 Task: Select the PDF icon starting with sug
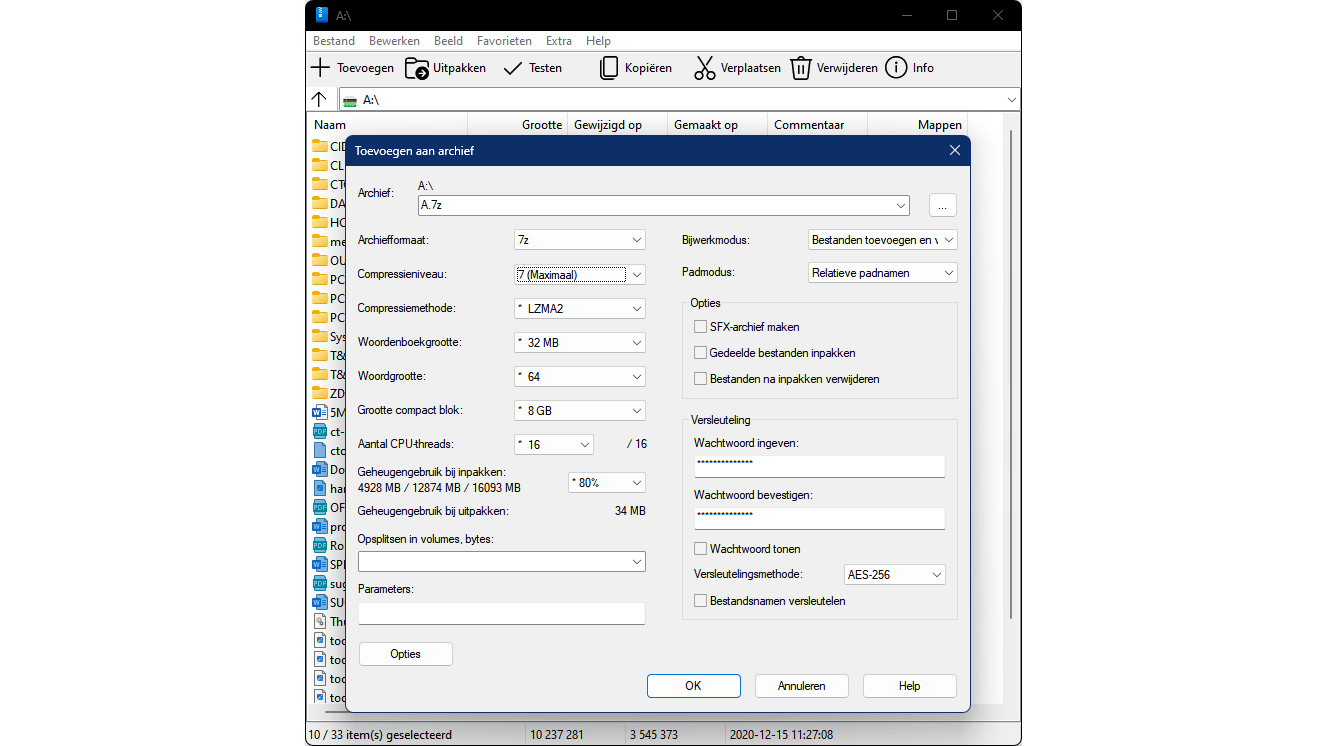320,583
